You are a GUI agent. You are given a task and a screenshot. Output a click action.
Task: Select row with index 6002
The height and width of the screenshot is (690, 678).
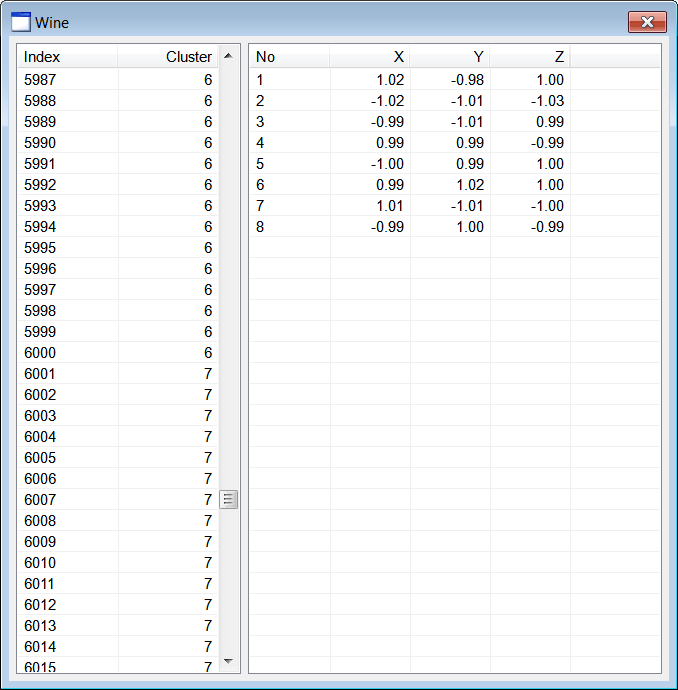118,395
